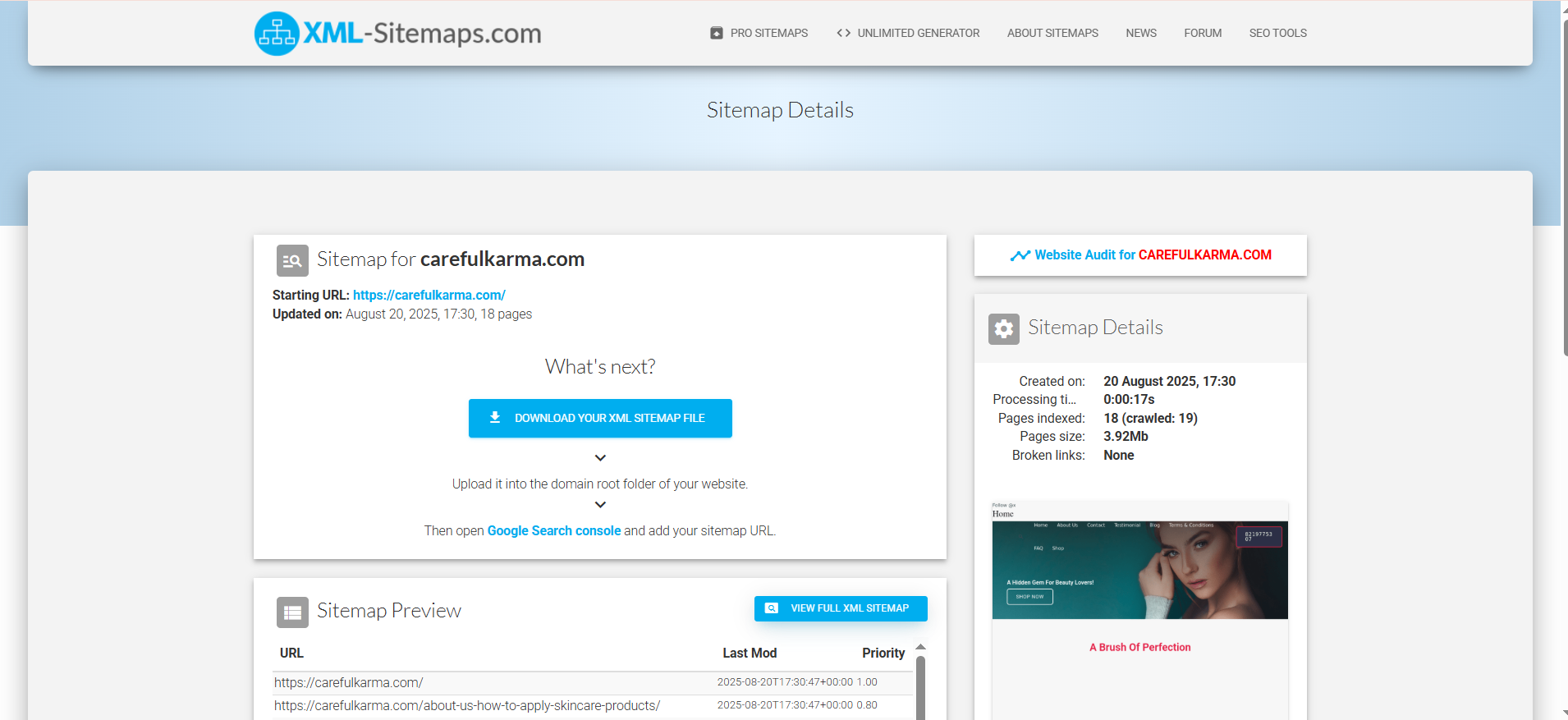Click the gear icon in Sitemap Details

[x=1003, y=329]
